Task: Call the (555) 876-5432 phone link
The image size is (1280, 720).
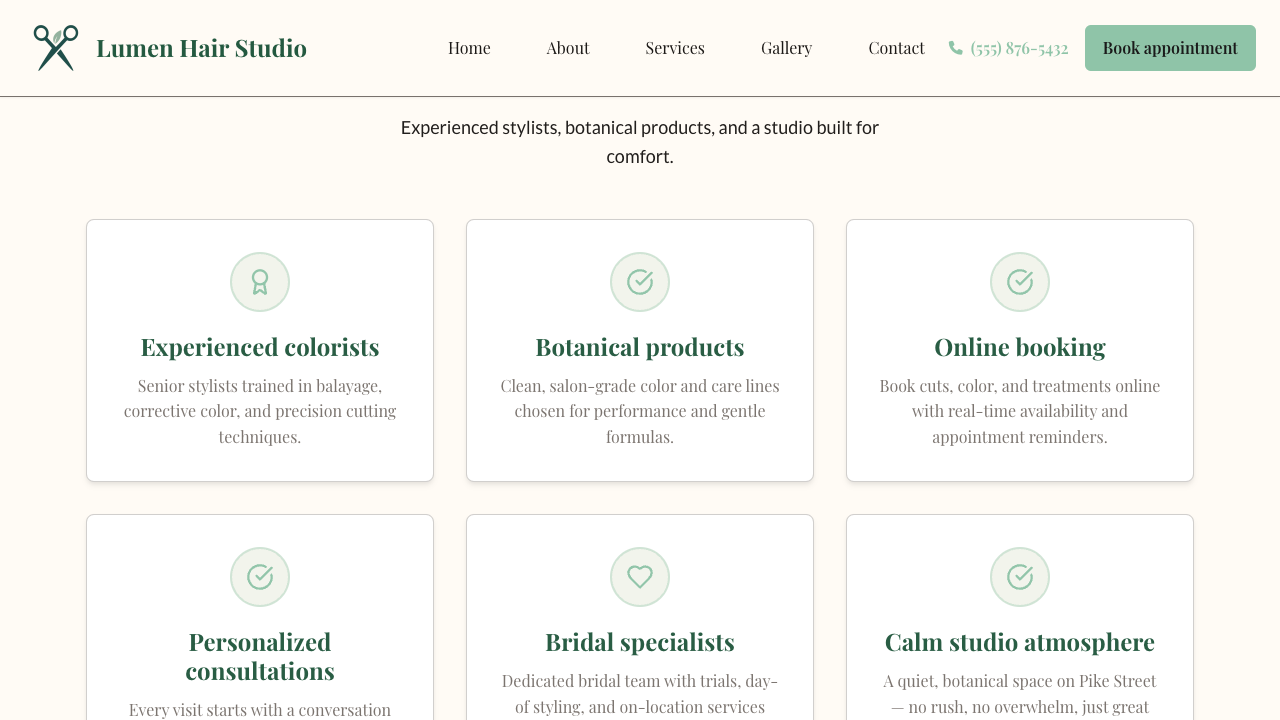Action: (1008, 48)
